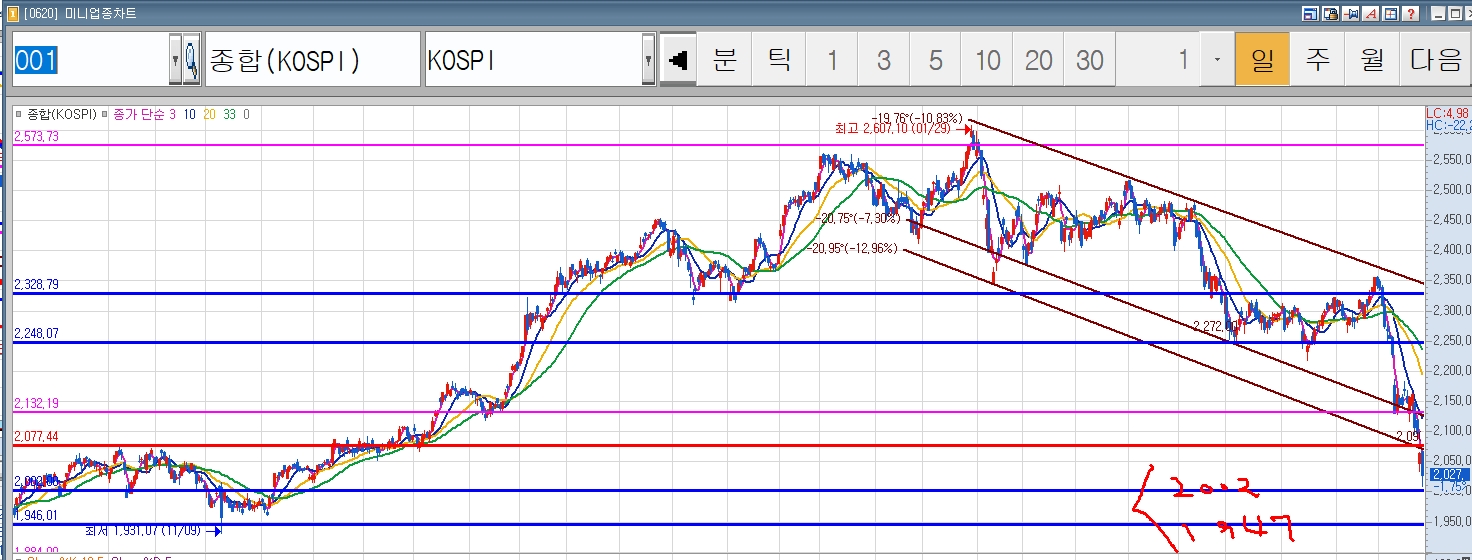Image resolution: width=1472 pixels, height=560 pixels.
Task: Minimize the 미니업종차트 window
Action: pos(1438,14)
